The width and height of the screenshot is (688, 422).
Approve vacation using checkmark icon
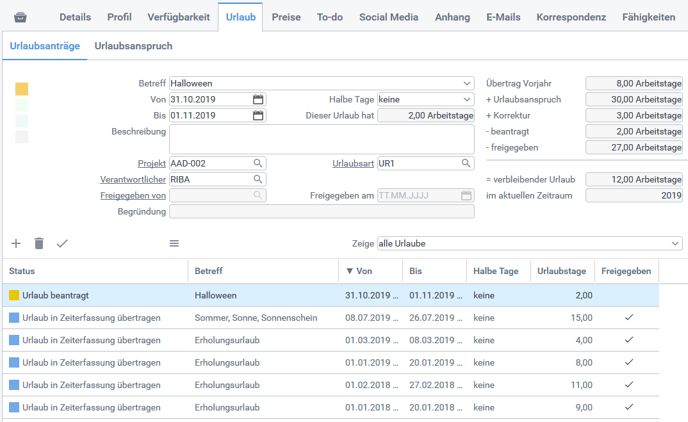tap(62, 243)
